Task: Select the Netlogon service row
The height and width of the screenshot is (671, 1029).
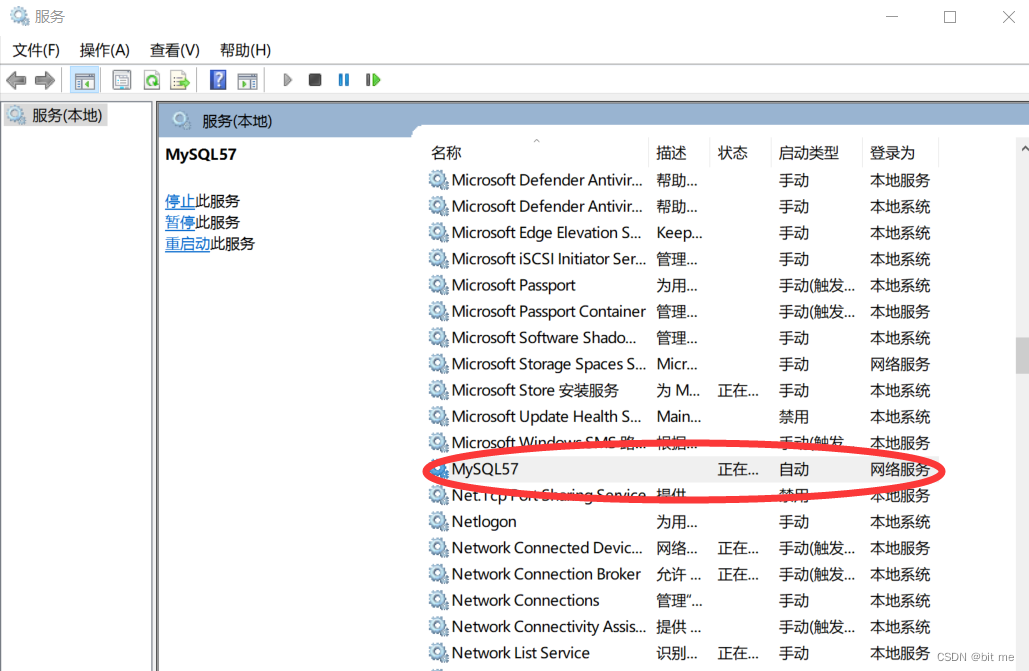Action: (682, 522)
